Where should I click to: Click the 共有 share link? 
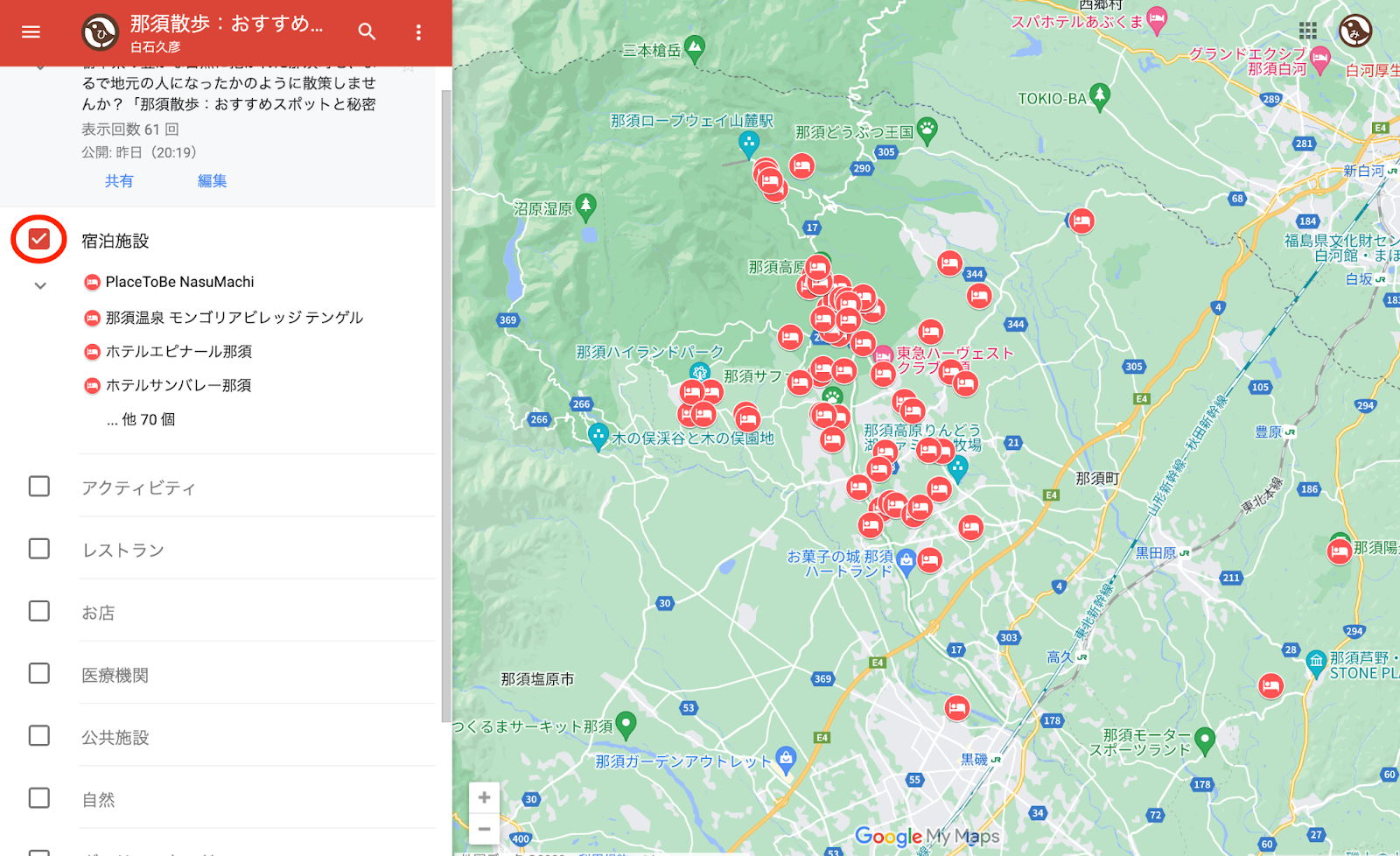(x=119, y=181)
